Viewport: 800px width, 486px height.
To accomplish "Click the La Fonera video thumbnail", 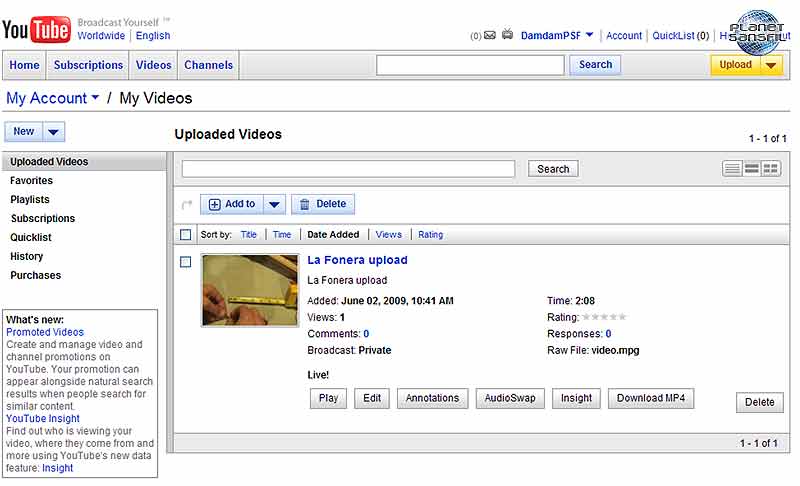I will 250,290.
